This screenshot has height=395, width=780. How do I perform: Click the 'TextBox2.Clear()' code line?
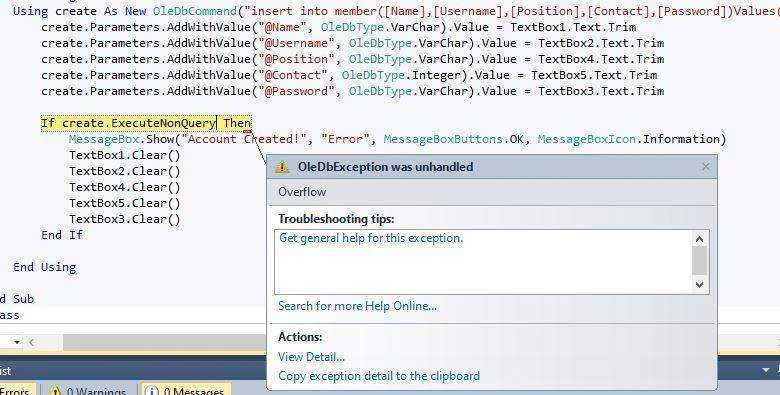pos(125,171)
